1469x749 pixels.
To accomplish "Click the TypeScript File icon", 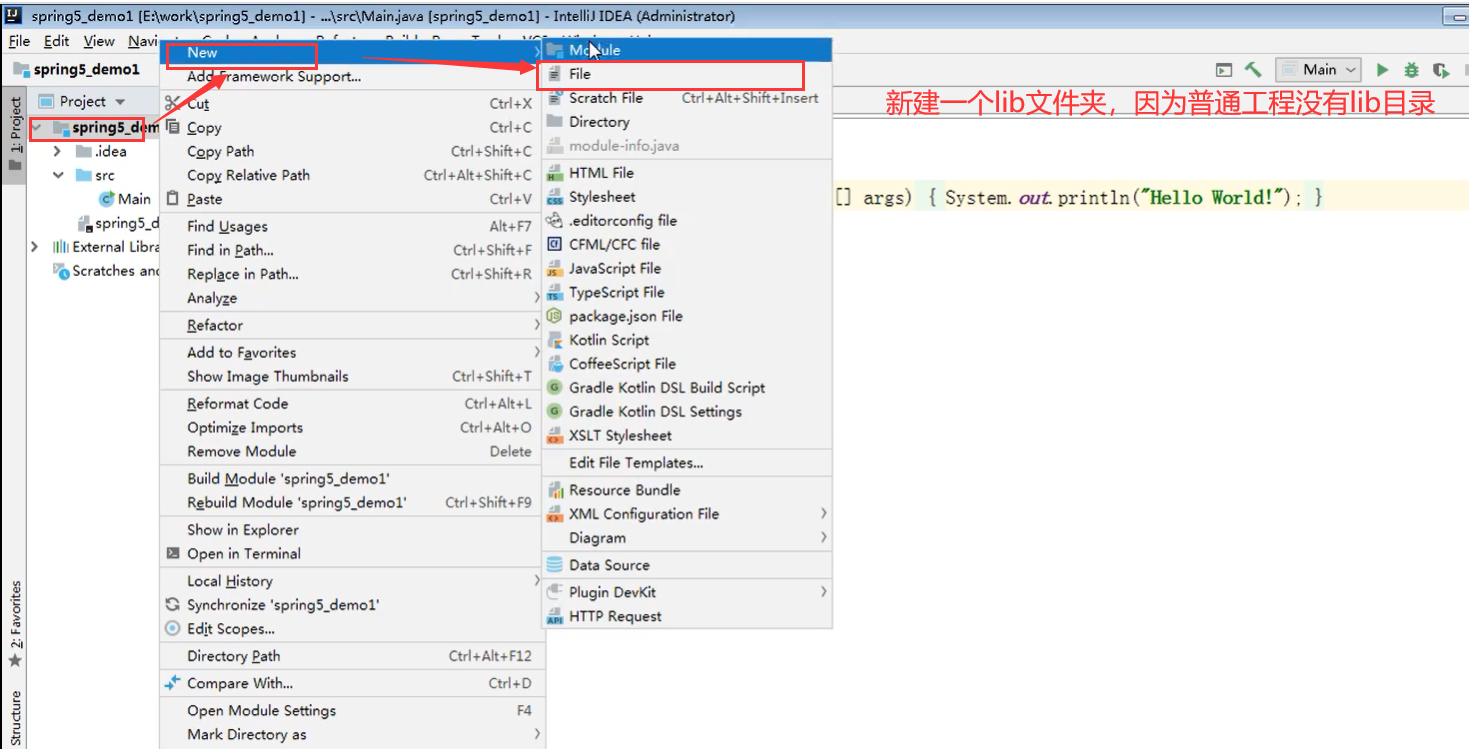I will click(555, 292).
